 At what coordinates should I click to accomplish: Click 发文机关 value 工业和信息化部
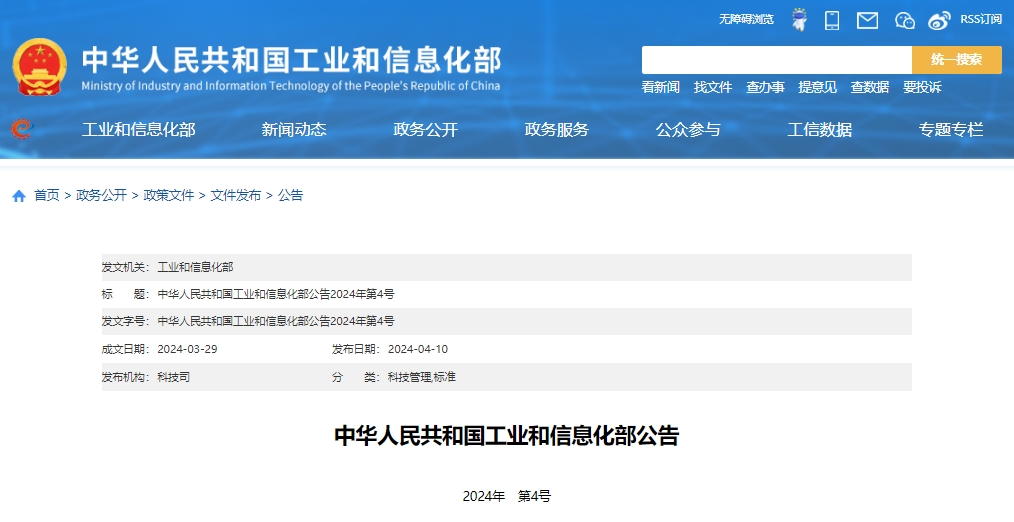point(195,267)
